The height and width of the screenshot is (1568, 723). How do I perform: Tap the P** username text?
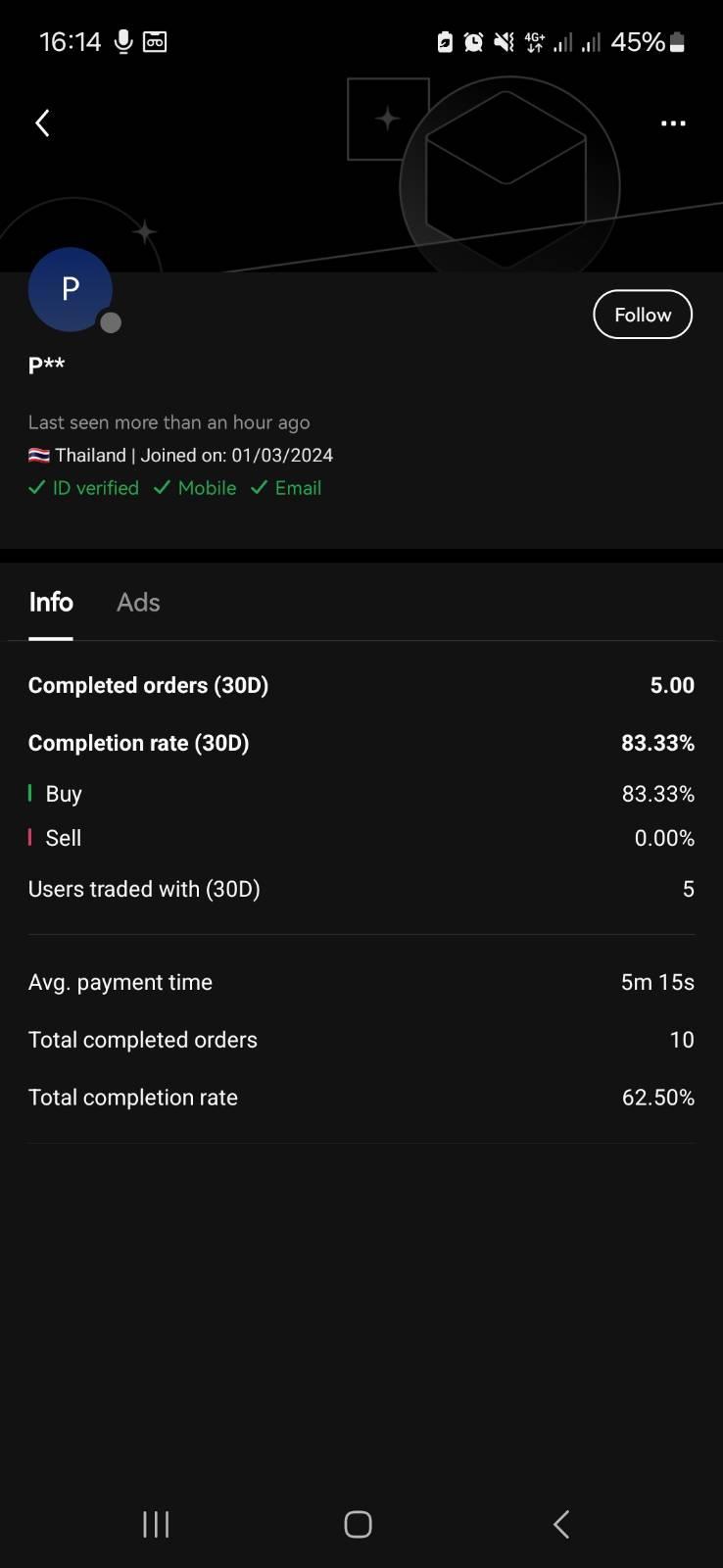click(46, 366)
